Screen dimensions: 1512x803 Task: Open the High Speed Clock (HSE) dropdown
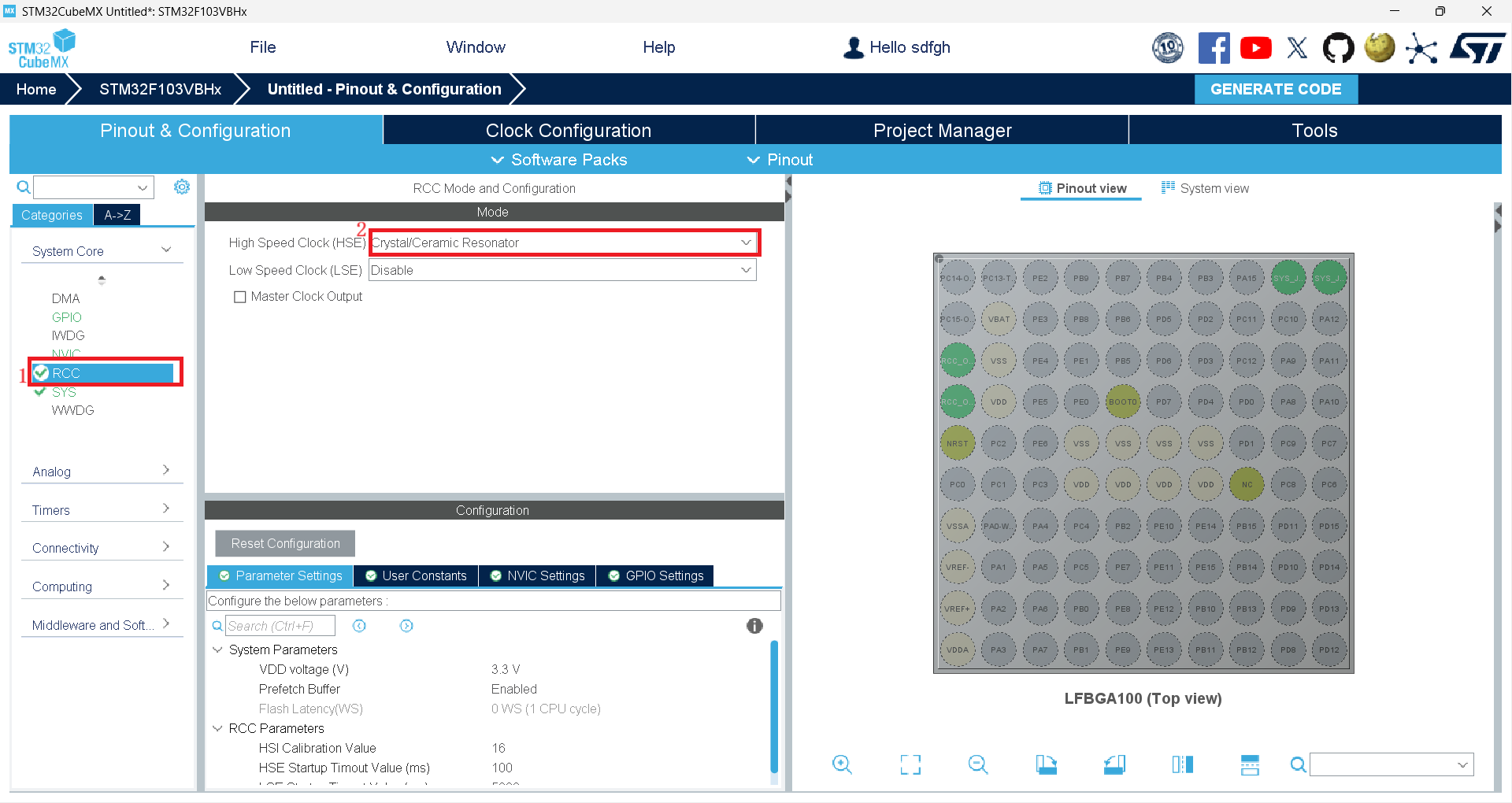pos(563,242)
